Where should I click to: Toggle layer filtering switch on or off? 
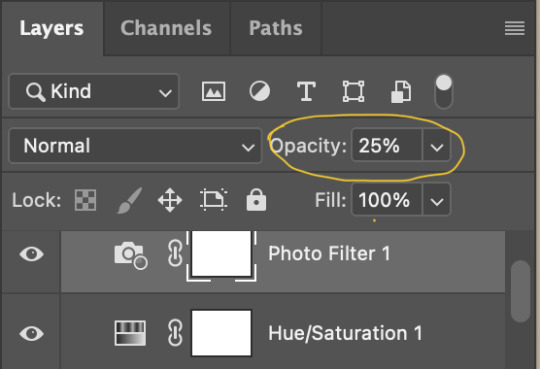444,92
